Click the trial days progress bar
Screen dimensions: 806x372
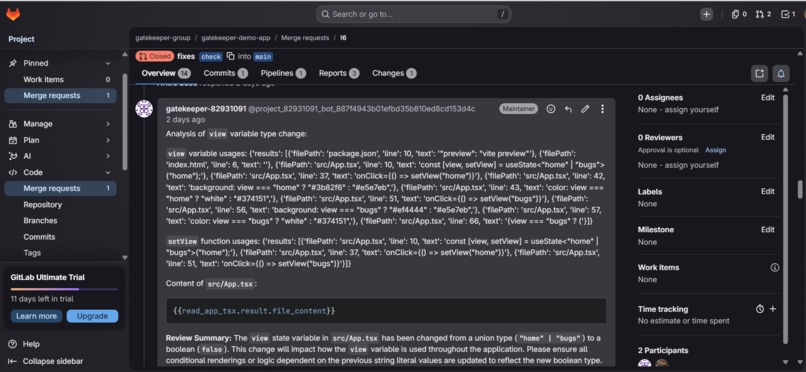tap(64, 289)
